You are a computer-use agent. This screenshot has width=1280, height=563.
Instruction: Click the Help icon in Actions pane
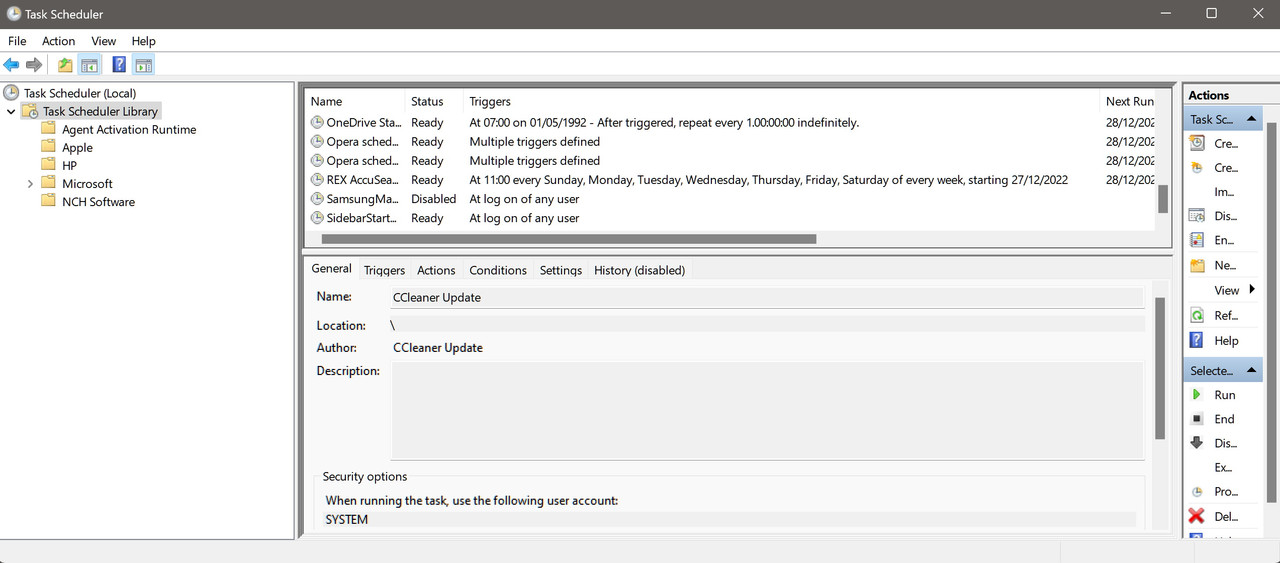[x=1197, y=340]
